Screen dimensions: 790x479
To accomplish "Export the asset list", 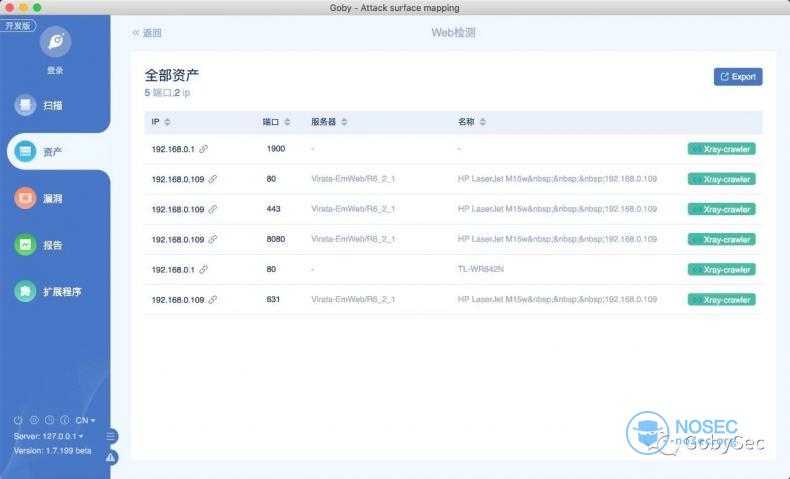I will click(738, 77).
